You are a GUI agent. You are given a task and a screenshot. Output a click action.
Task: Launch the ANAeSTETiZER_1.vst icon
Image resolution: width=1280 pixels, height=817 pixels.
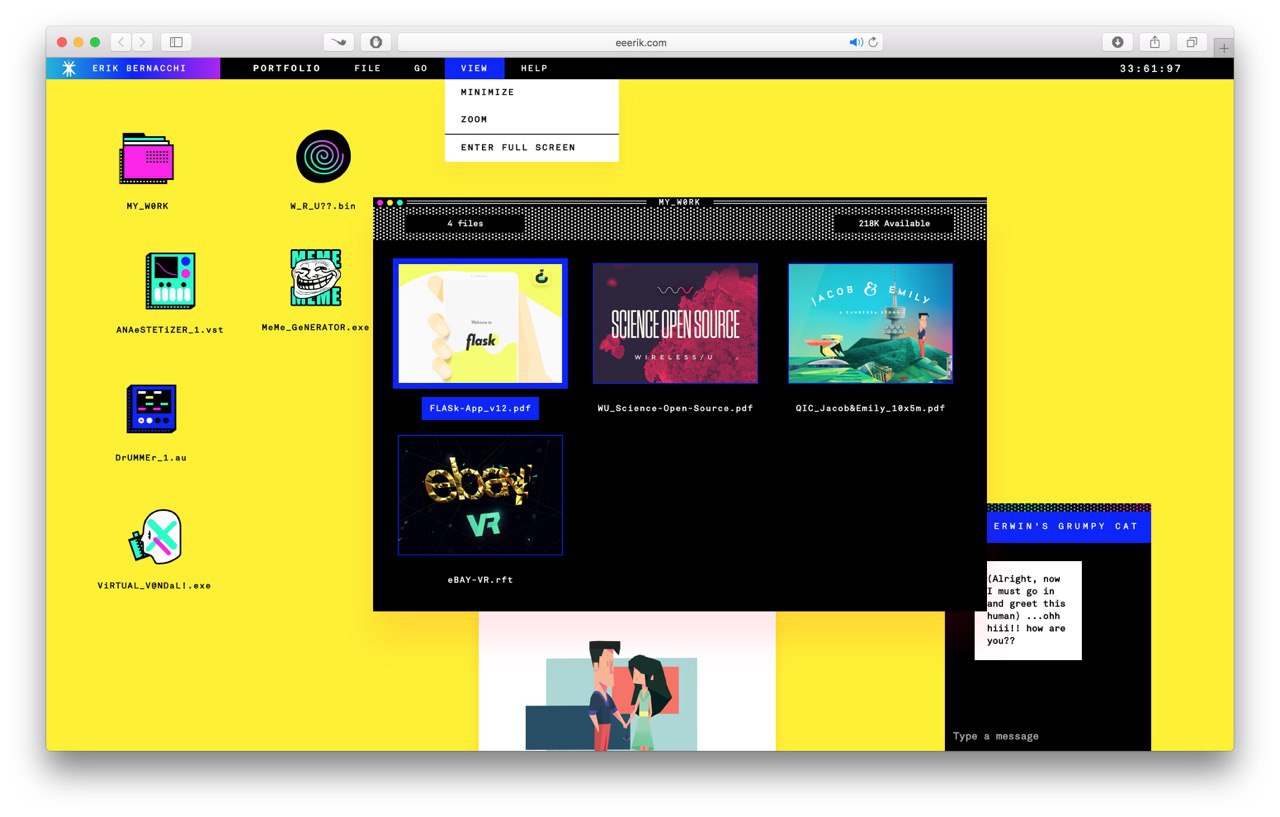[170, 281]
